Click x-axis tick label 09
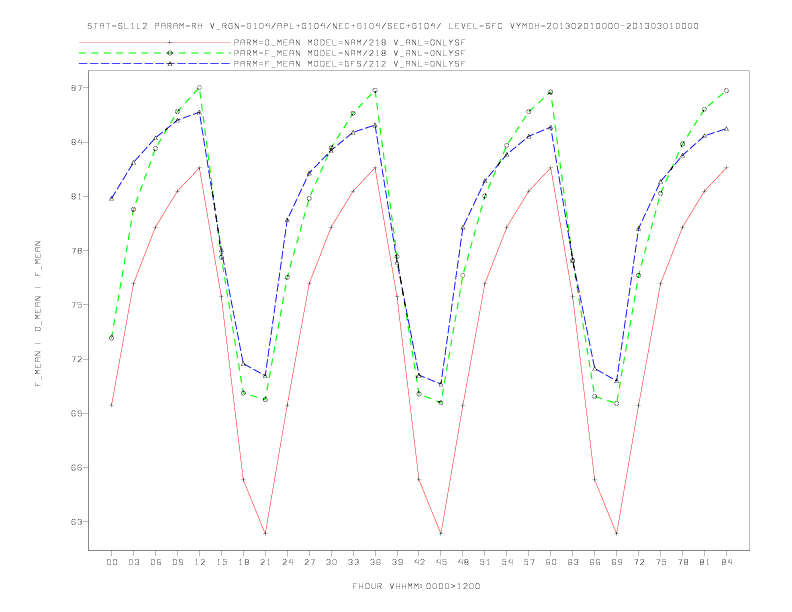The width and height of the screenshot is (792, 612). 177,562
